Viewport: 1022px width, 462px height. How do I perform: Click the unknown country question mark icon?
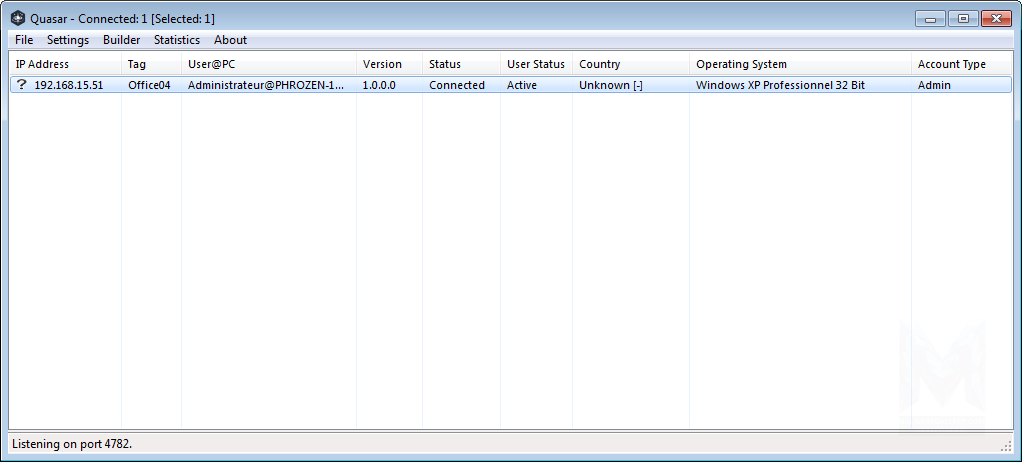tap(22, 85)
